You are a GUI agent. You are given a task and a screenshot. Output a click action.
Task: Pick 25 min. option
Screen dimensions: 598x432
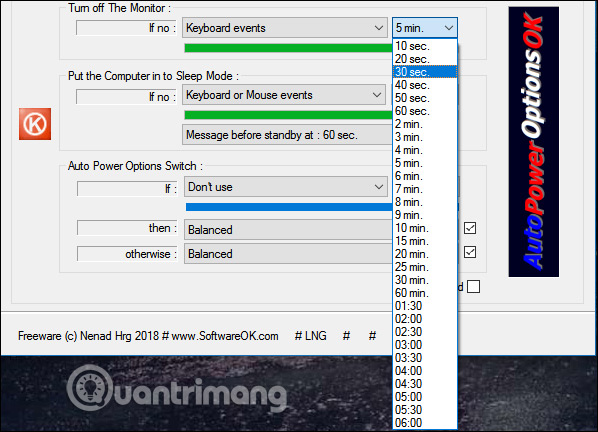(x=425, y=267)
